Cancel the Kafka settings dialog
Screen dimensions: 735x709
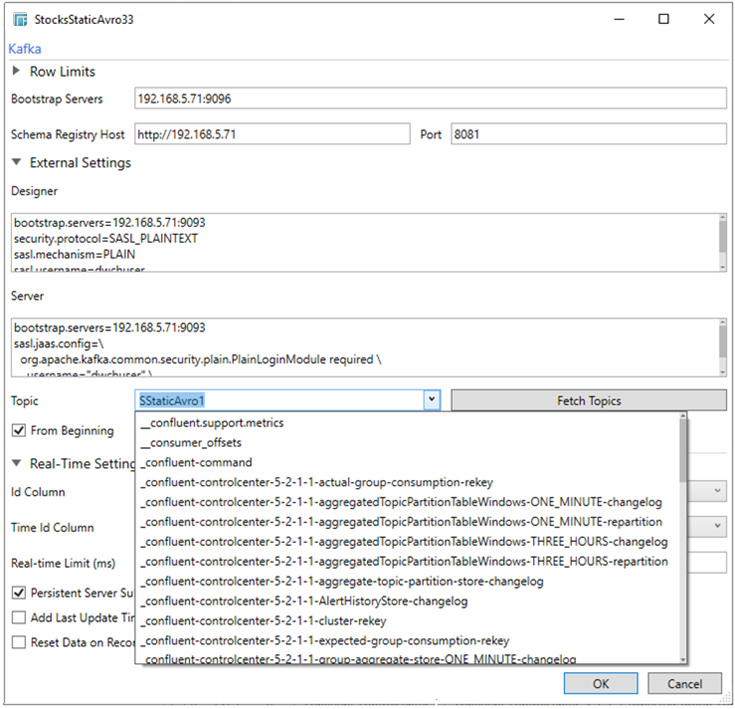pyautogui.click(x=684, y=683)
